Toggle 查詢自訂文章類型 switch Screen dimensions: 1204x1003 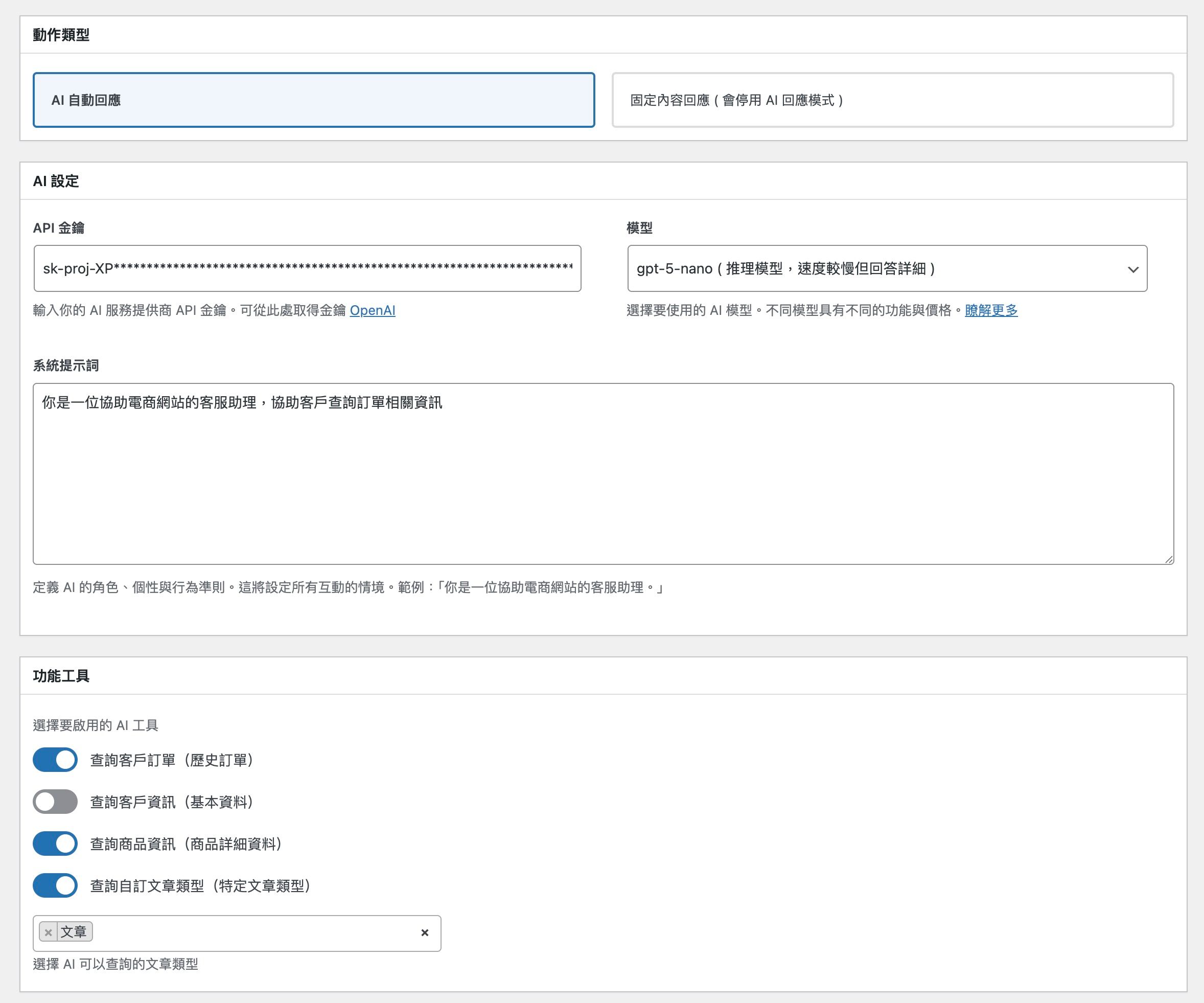[55, 885]
